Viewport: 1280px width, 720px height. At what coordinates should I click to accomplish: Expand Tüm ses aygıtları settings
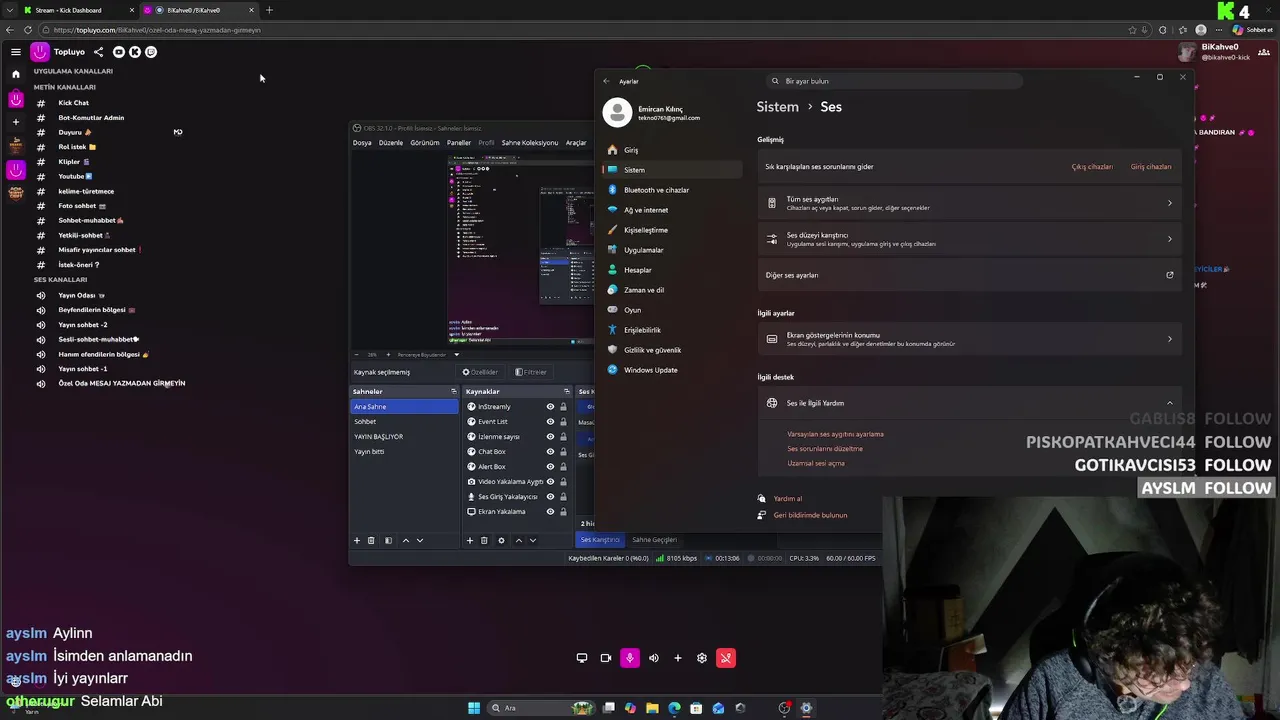(969, 203)
